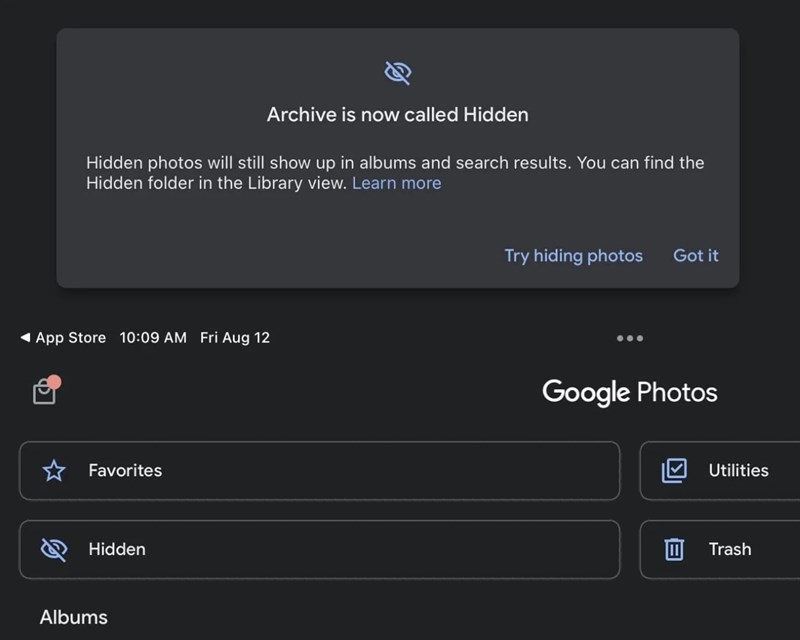Image resolution: width=800 pixels, height=640 pixels.
Task: Tap the red notification dot badge
Action: pos(54,382)
